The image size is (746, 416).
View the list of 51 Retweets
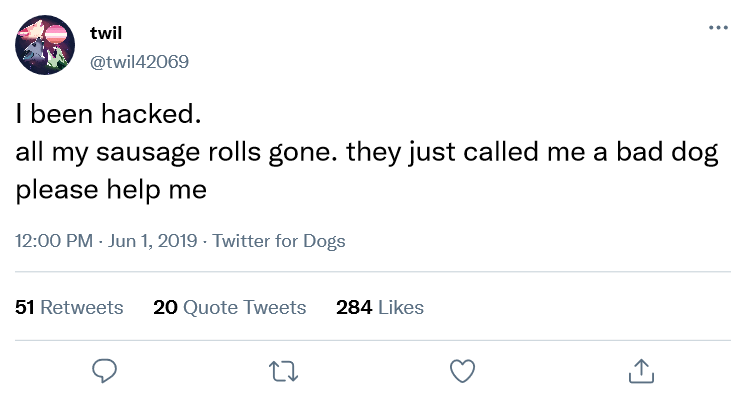coord(70,307)
